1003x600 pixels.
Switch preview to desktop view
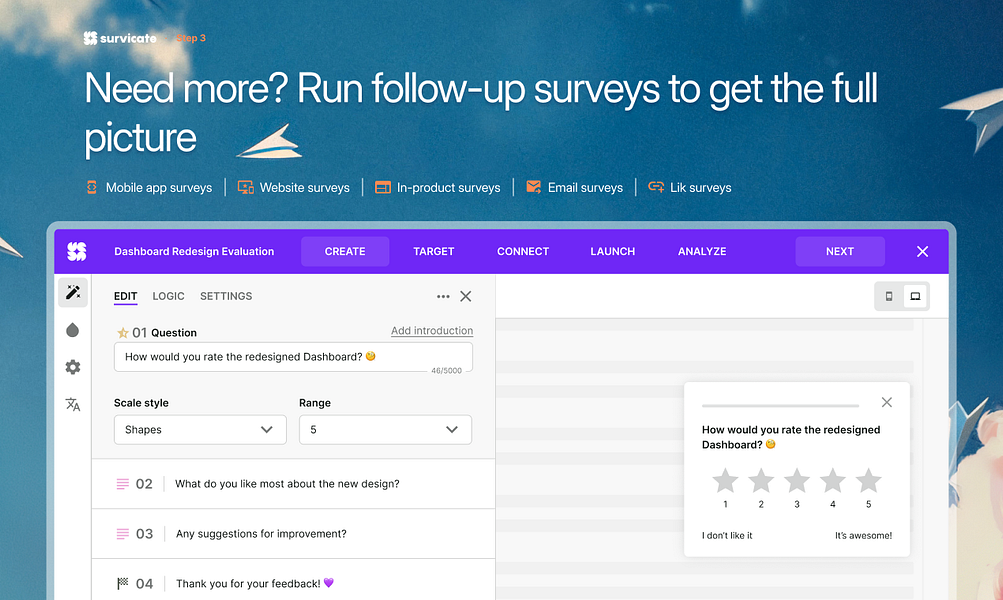pos(915,296)
